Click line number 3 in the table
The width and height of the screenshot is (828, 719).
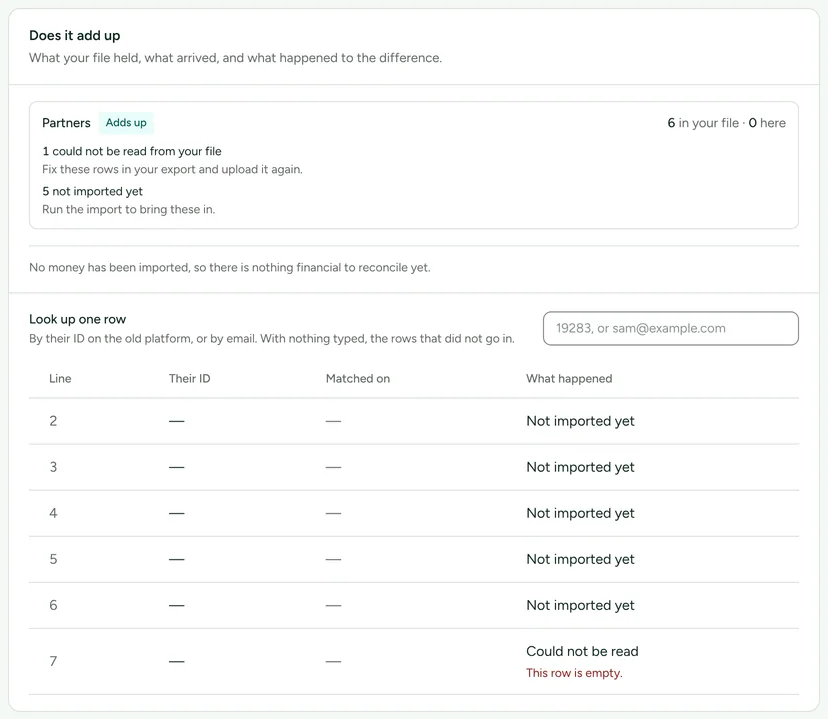click(x=53, y=467)
